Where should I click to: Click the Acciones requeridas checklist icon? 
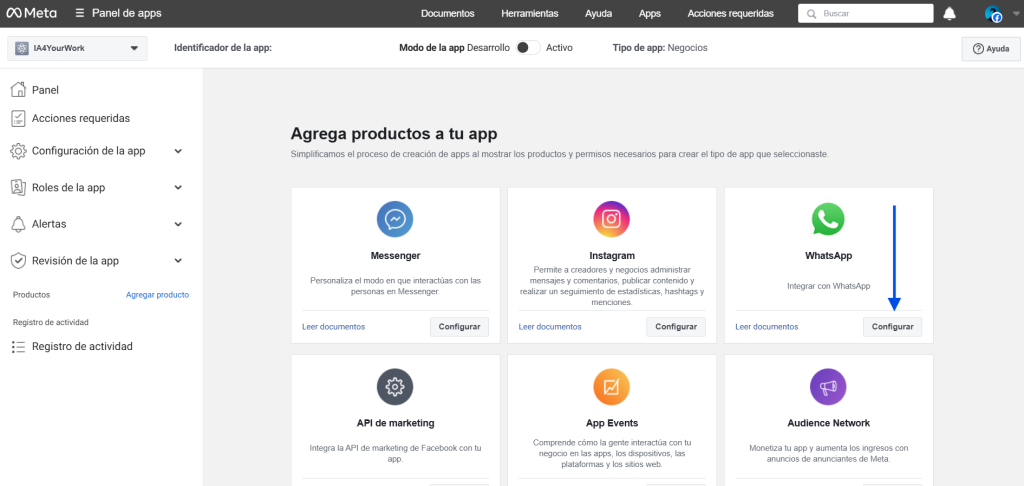coord(18,118)
